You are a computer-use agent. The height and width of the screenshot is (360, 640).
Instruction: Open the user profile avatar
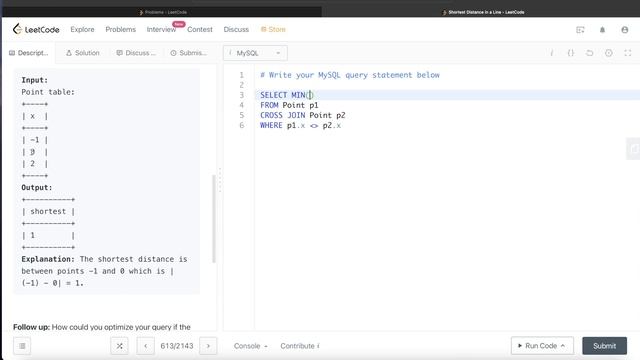(x=624, y=30)
